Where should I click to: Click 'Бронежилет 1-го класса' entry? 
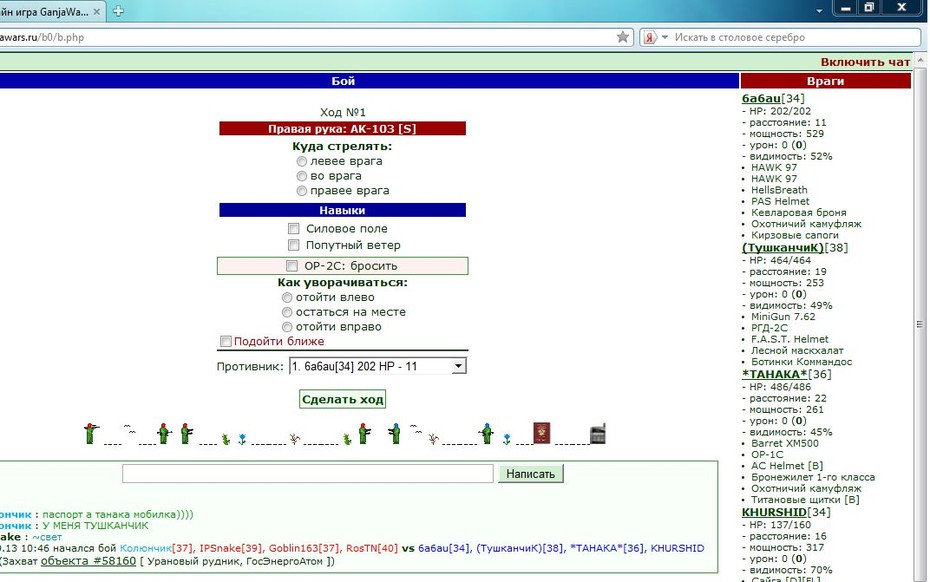[x=813, y=477]
